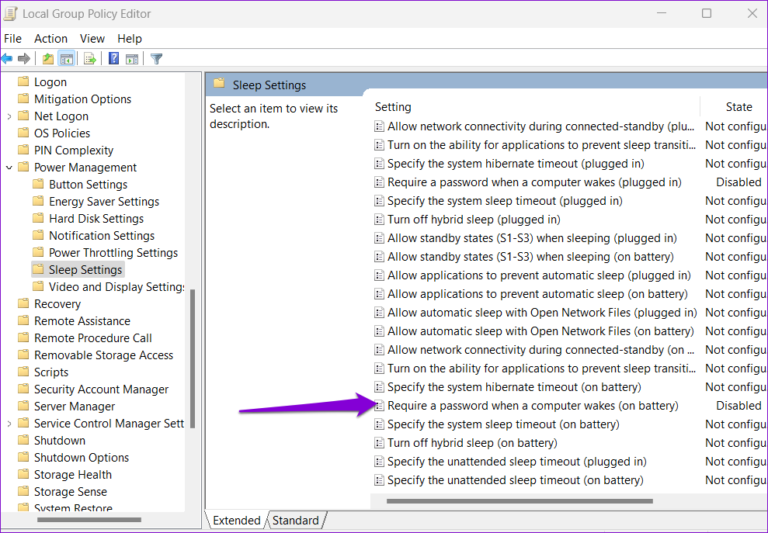Click the Sleep Settings header folder icon
Image resolution: width=768 pixels, height=533 pixels.
pyautogui.click(x=219, y=84)
